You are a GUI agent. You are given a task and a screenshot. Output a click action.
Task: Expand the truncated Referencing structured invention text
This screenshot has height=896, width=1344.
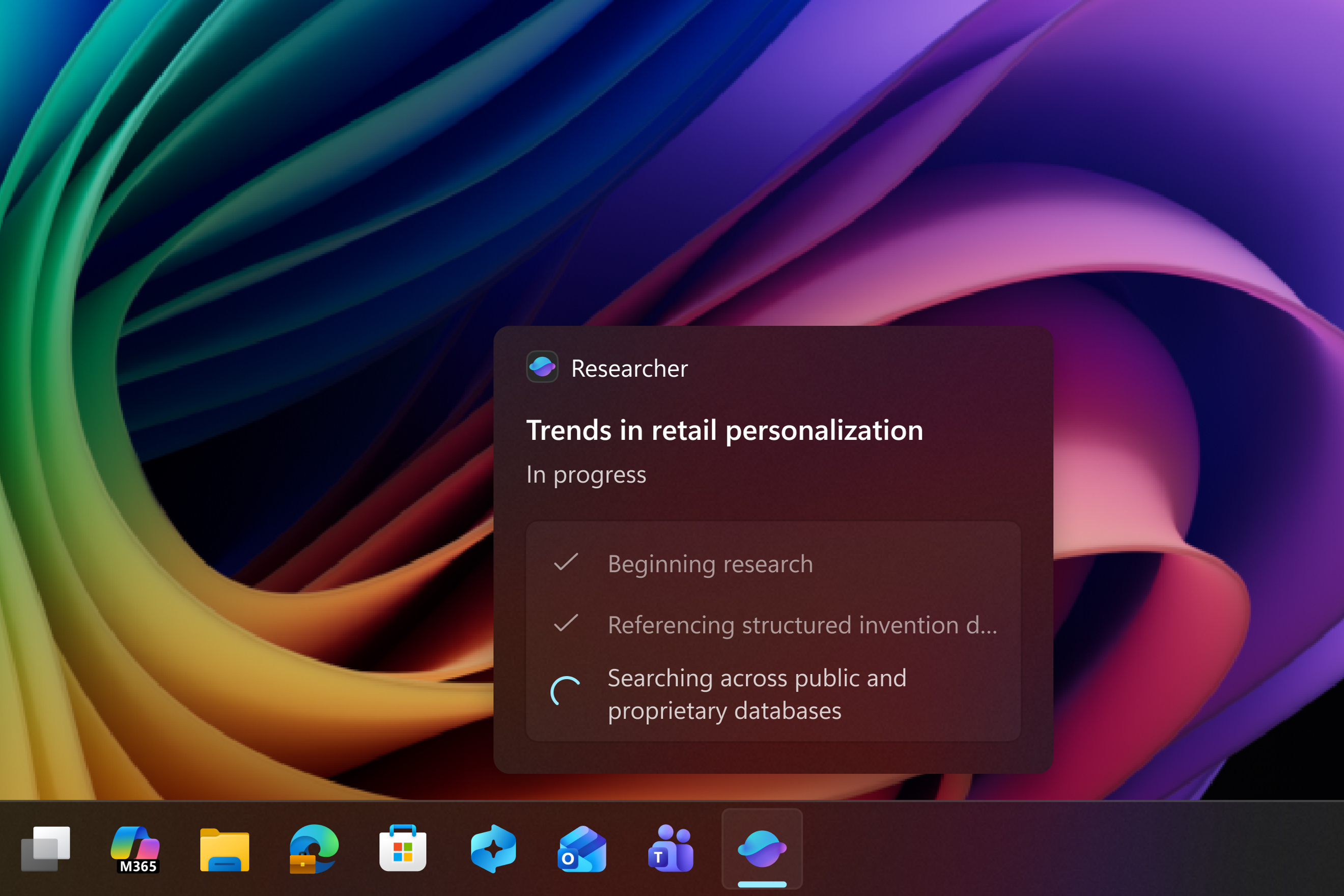[x=802, y=625]
